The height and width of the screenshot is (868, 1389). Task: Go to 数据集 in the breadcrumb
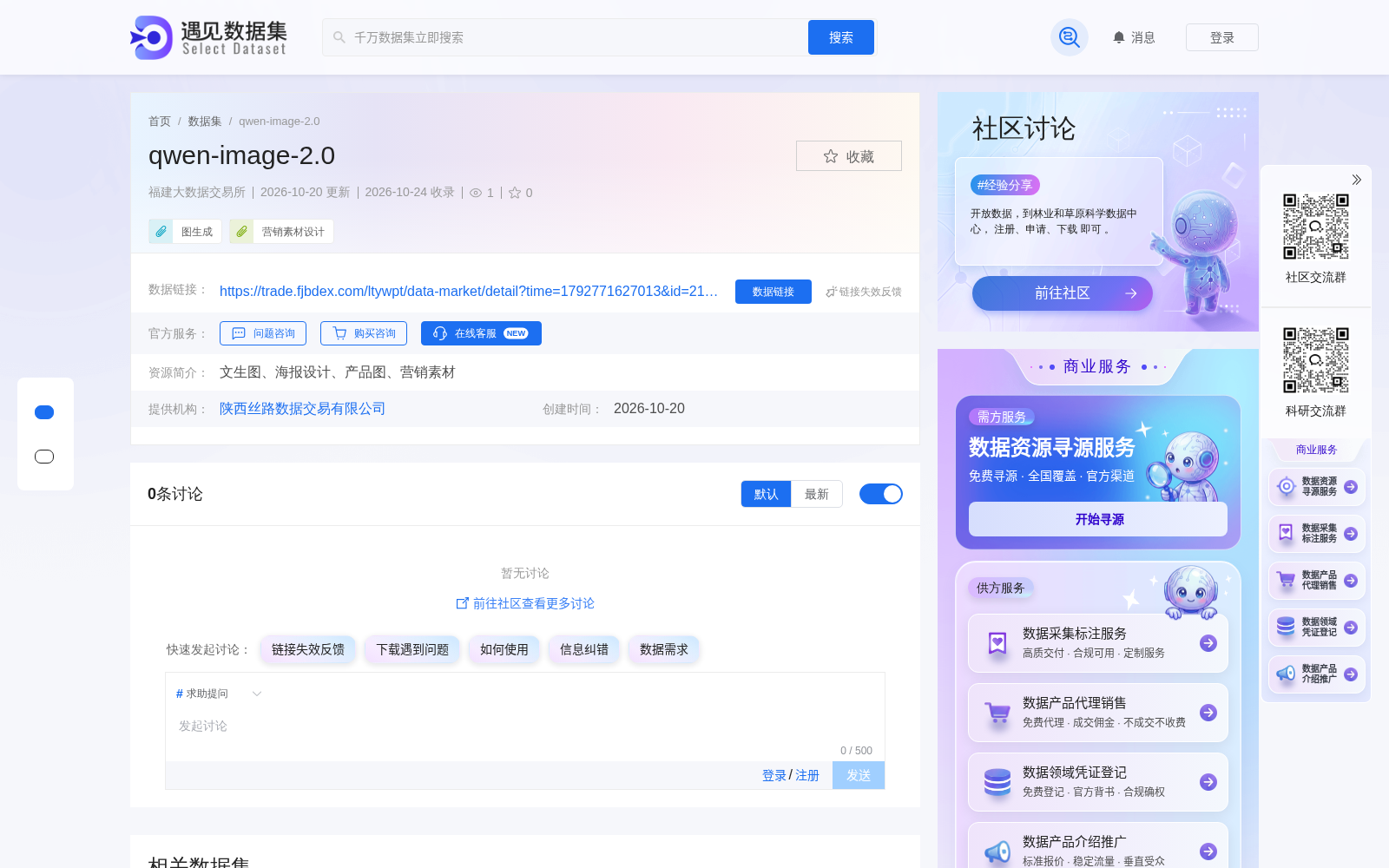pyautogui.click(x=205, y=122)
